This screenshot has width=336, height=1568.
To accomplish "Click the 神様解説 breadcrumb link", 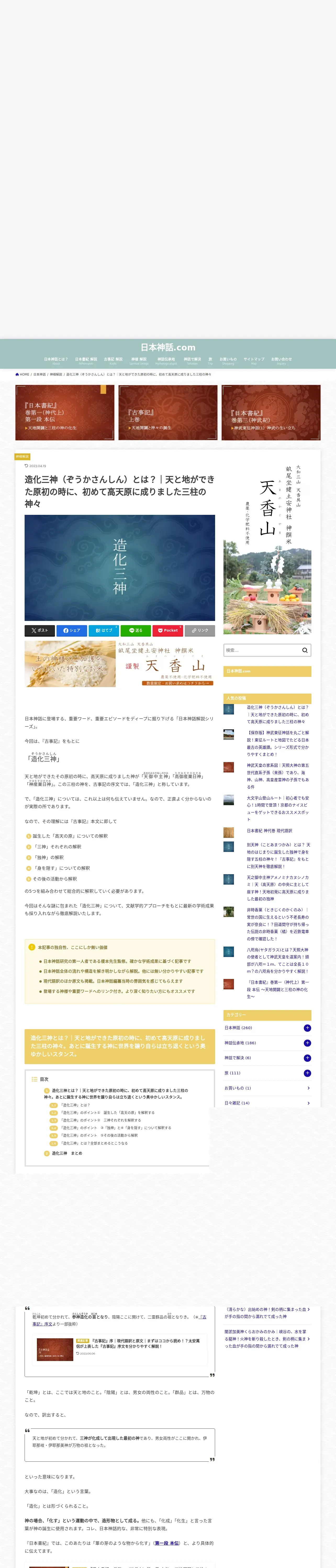I will [56, 374].
